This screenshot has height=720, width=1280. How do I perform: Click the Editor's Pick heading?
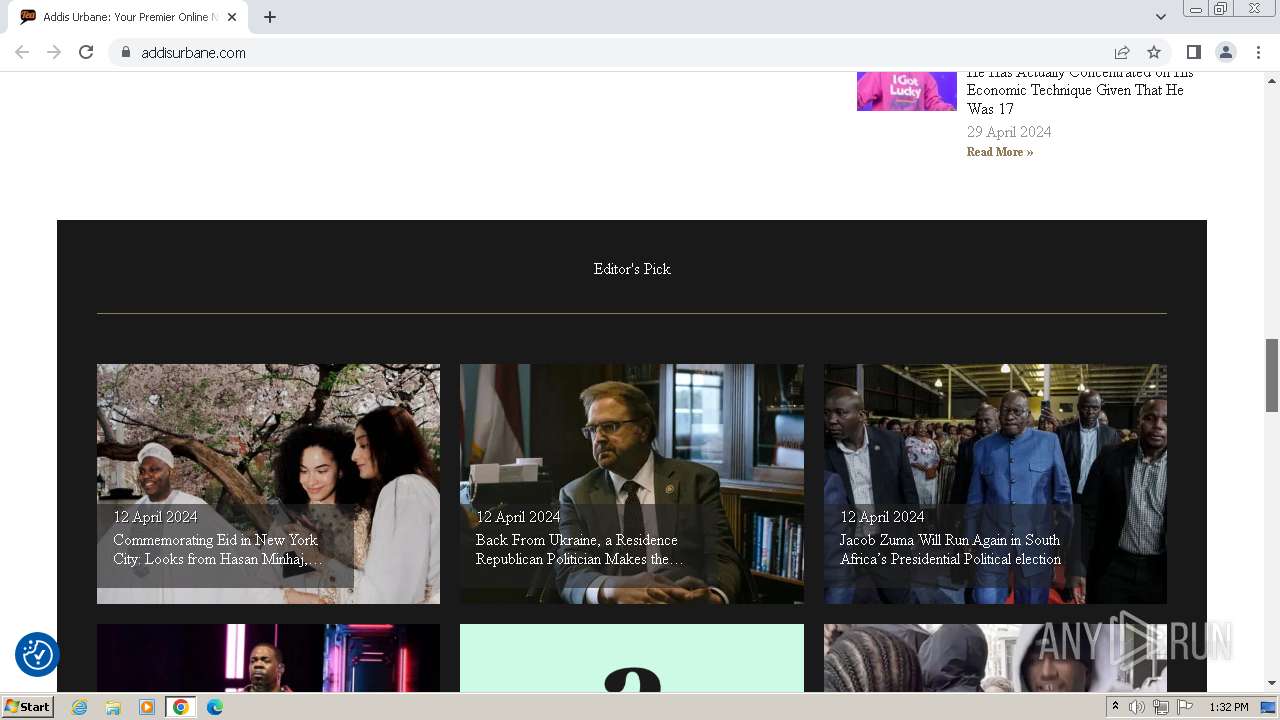632,269
